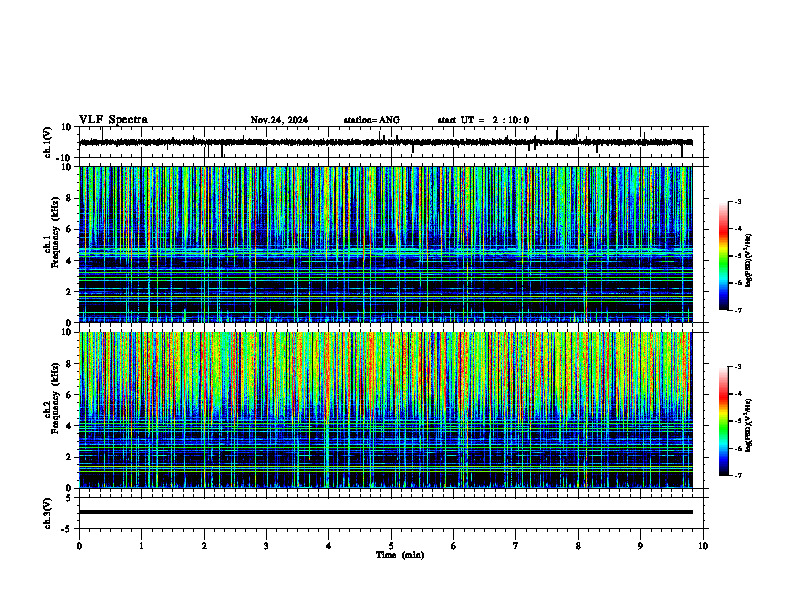This screenshot has width=792, height=612.
Task: Click the log(PSD) label beside ch.1 colorbar
Action: pyautogui.click(x=748, y=260)
